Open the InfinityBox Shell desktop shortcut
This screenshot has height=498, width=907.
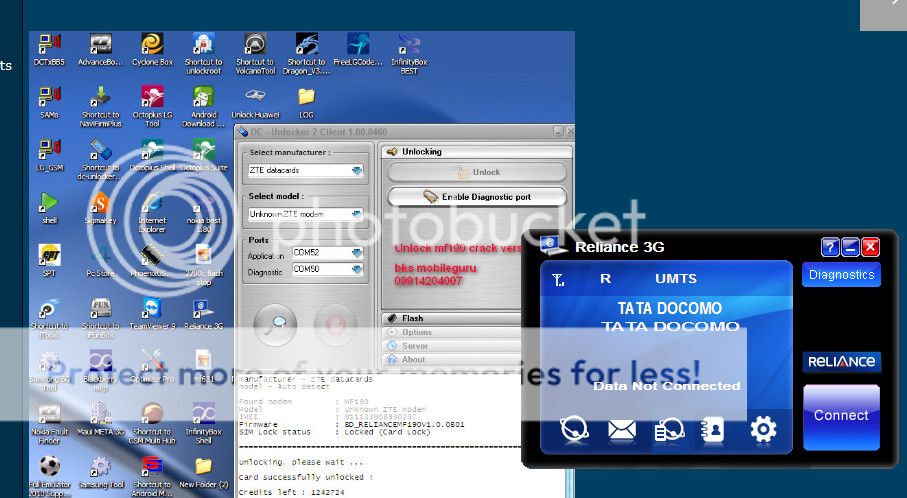coord(203,423)
